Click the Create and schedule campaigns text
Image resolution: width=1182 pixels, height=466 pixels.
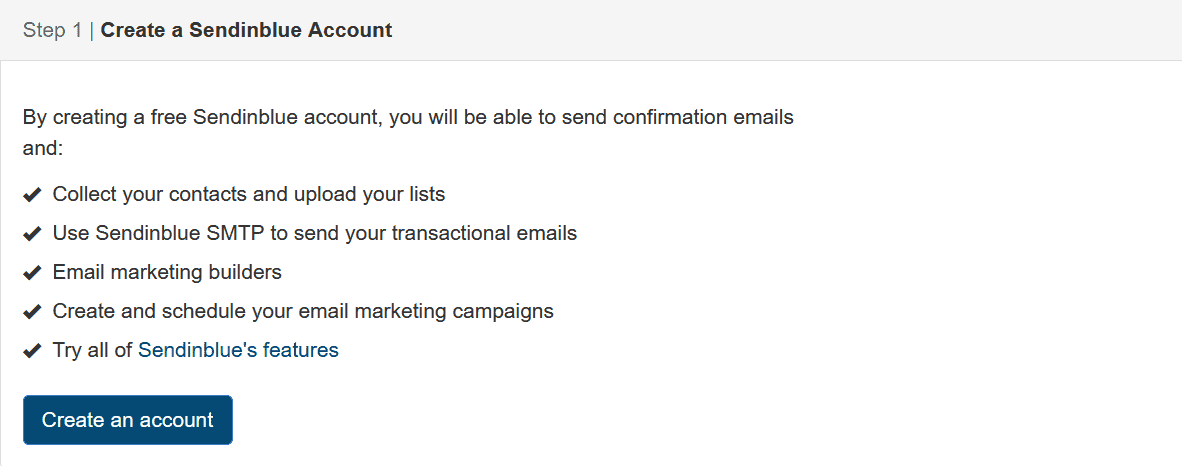pyautogui.click(x=303, y=311)
